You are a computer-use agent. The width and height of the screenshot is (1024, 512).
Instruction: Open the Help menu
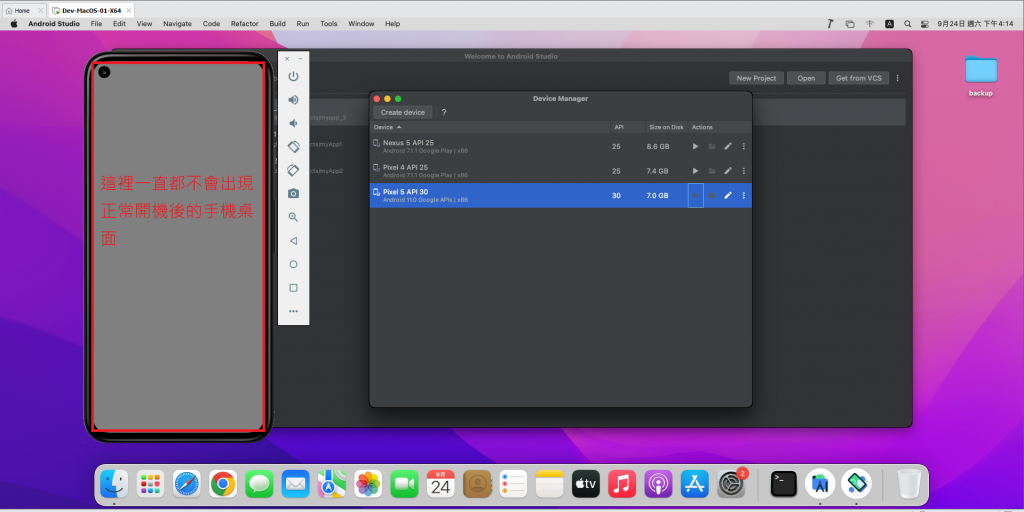coord(392,24)
